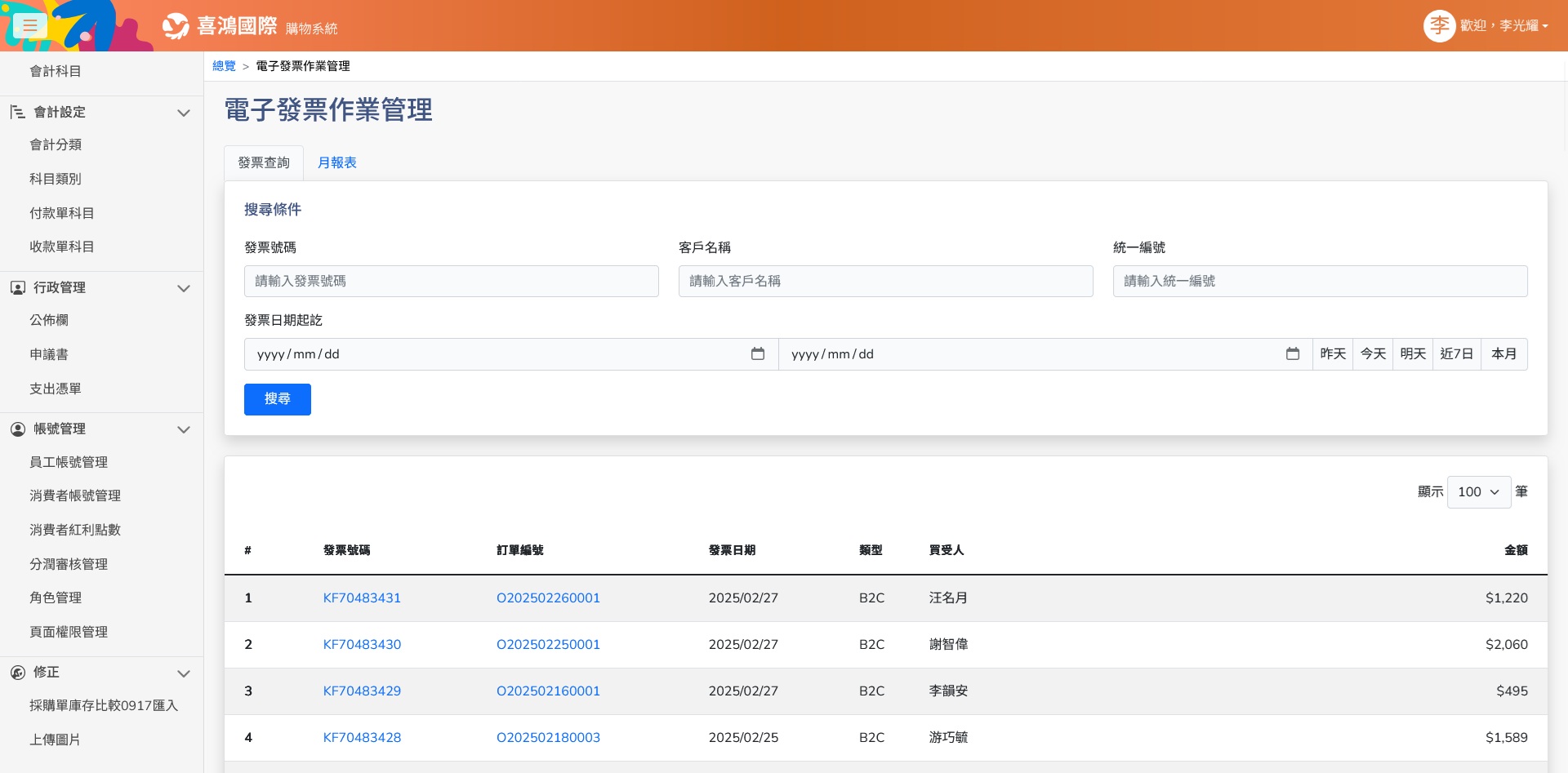Collapse the 會計設定 sidebar chevron
The height and width of the screenshot is (773, 1568).
[184, 113]
